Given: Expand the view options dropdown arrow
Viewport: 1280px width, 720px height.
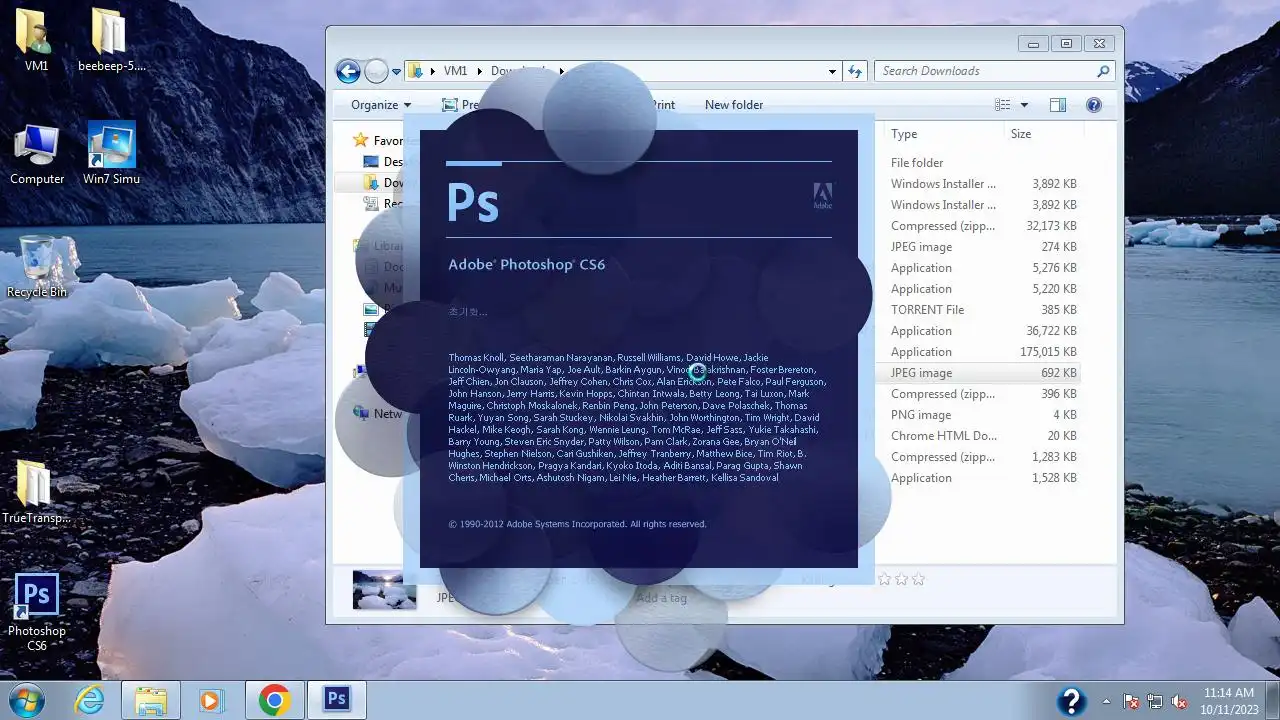Looking at the screenshot, I should 1024,105.
